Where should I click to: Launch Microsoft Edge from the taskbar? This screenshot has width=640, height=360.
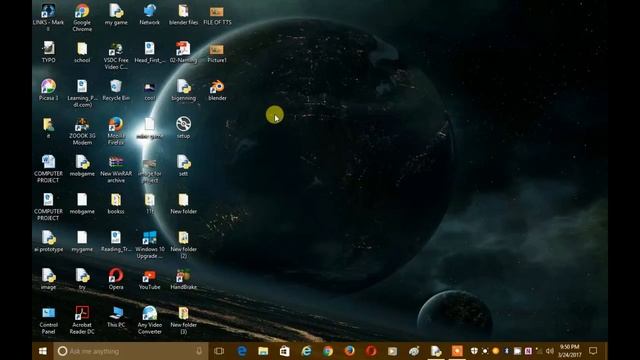coord(242,351)
